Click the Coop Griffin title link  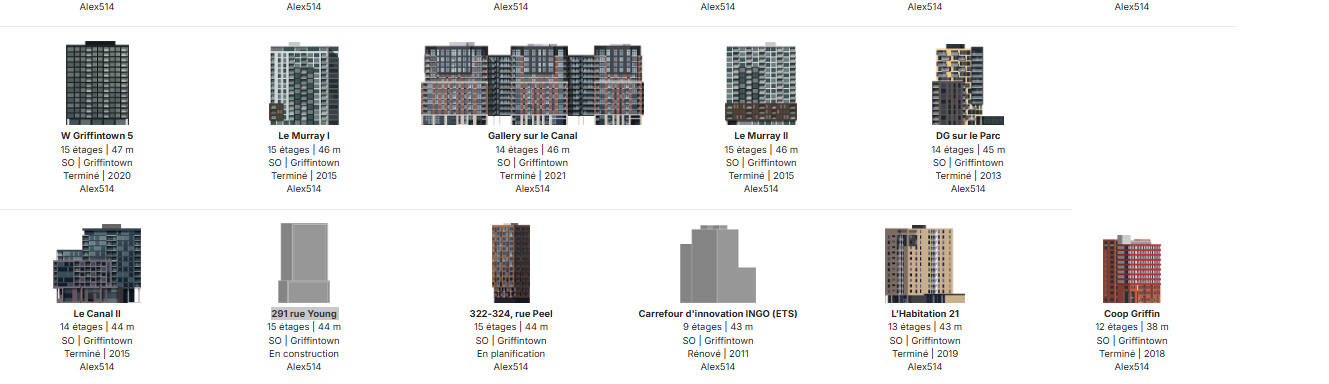coord(1132,314)
